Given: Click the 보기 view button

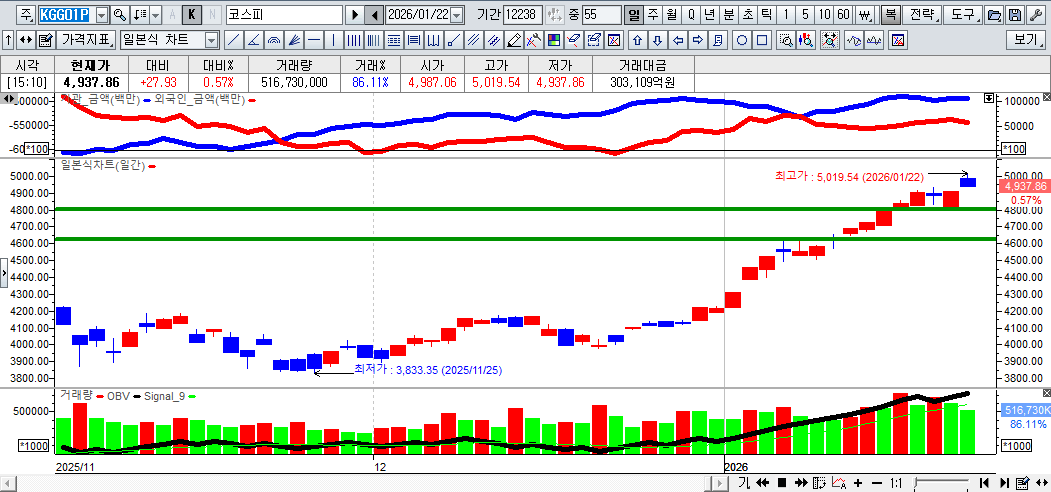Looking at the screenshot, I should 1024,40.
